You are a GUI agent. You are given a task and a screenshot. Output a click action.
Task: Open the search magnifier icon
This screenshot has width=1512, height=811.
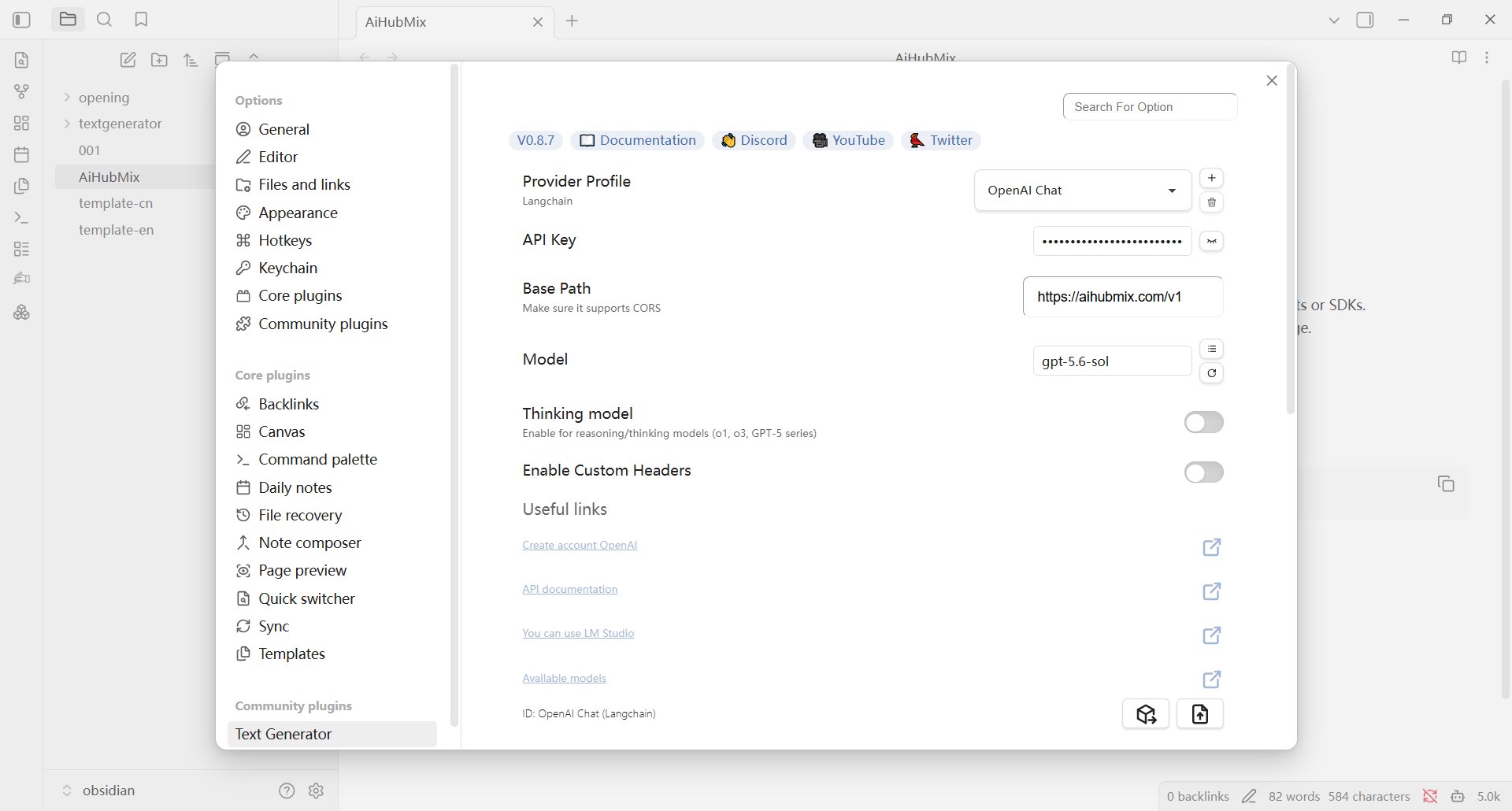tap(104, 20)
